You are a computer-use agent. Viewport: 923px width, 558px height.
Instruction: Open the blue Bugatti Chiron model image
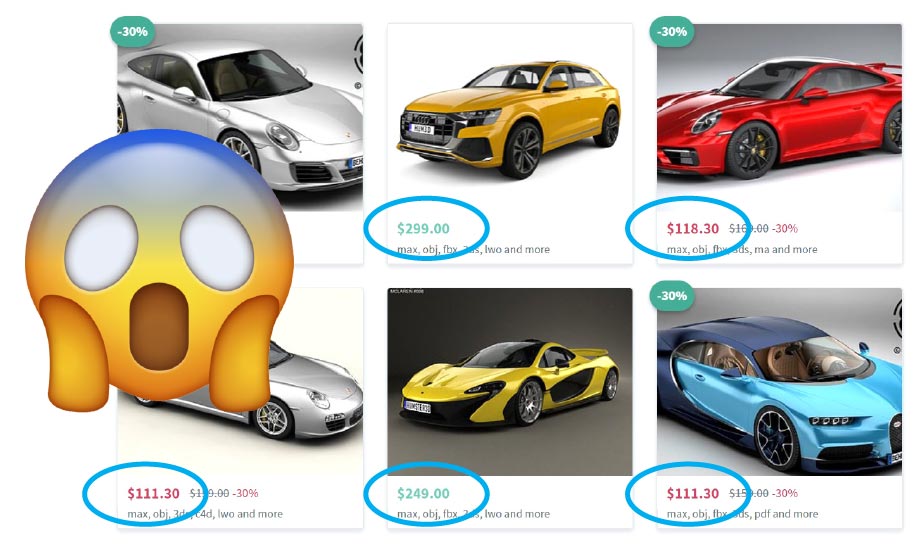pos(779,381)
